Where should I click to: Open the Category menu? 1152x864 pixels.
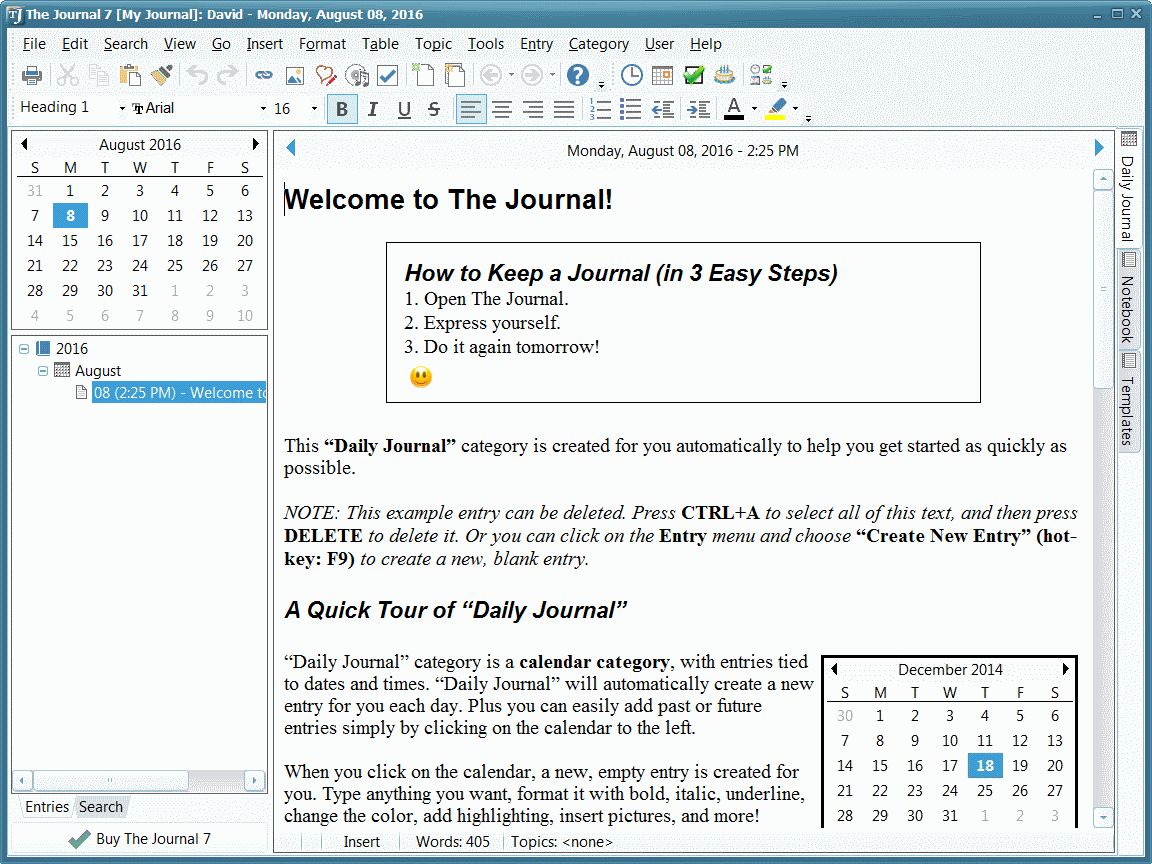[x=599, y=44]
